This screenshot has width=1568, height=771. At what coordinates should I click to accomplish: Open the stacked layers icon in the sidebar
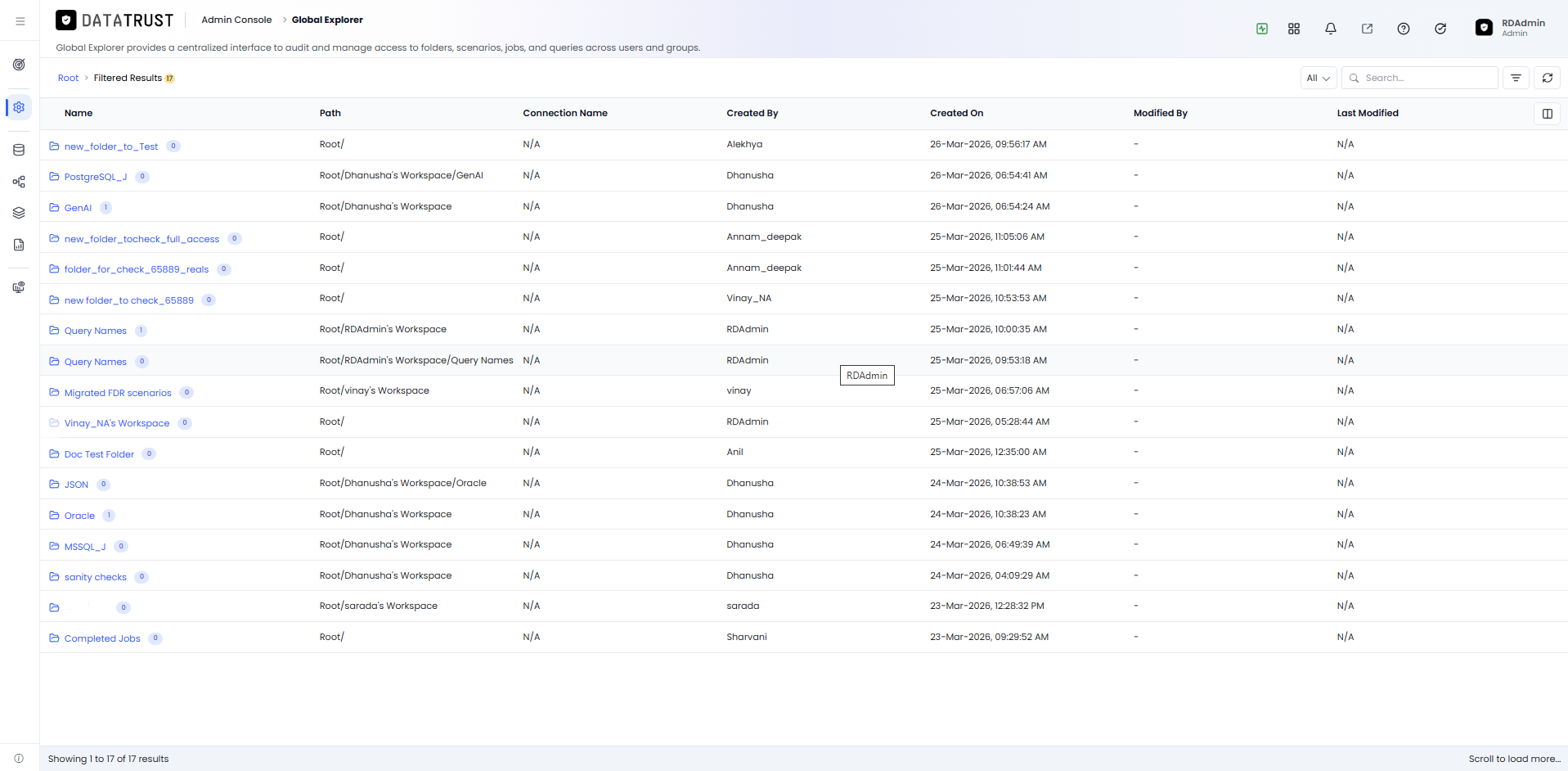19,213
